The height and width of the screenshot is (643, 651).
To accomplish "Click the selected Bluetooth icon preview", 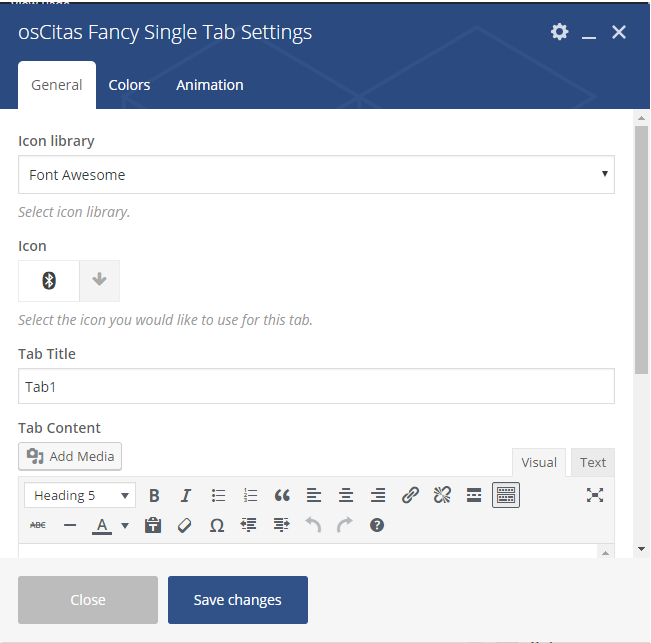I will 49,281.
